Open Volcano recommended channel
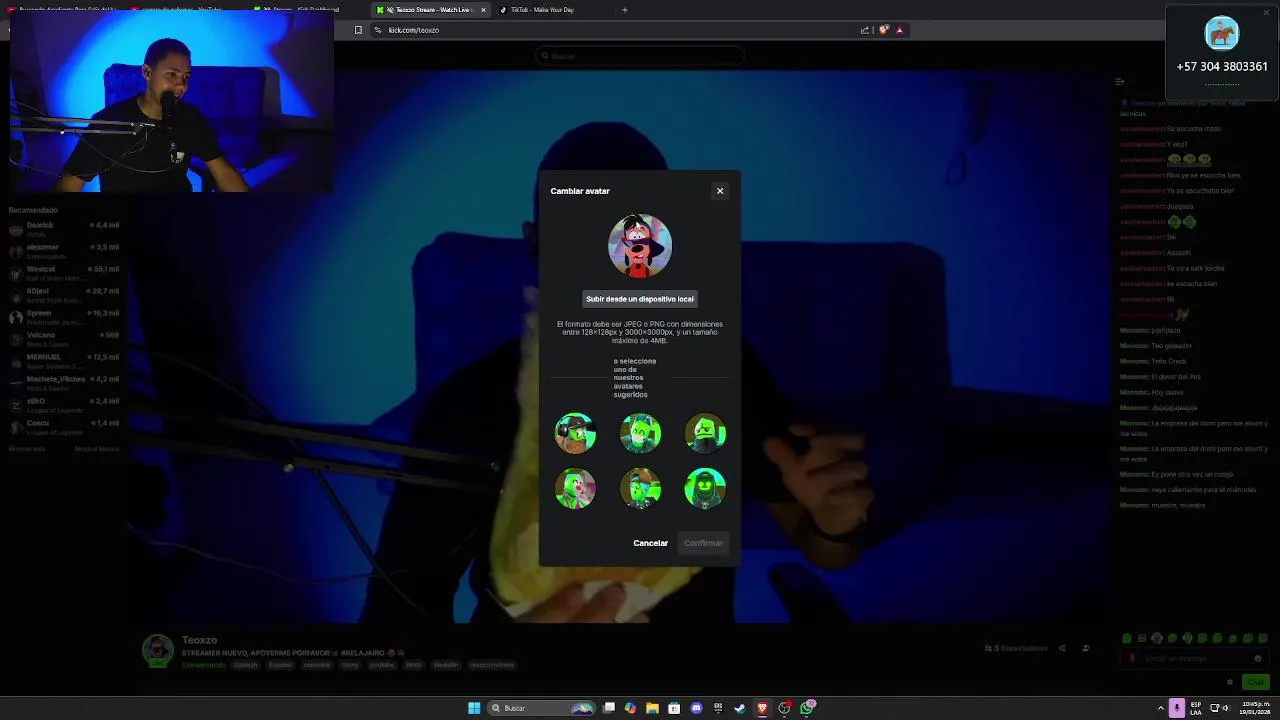Screen dimensions: 1280x720 coord(62,339)
